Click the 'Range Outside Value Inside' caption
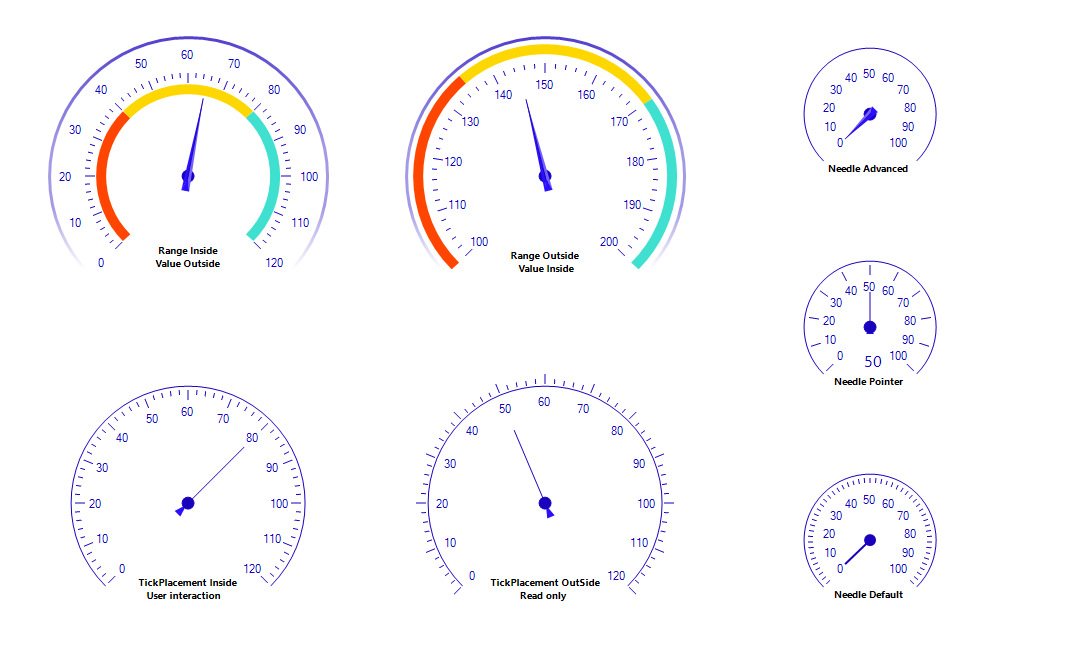Image resolution: width=1086 pixels, height=649 pixels. pyautogui.click(x=545, y=262)
